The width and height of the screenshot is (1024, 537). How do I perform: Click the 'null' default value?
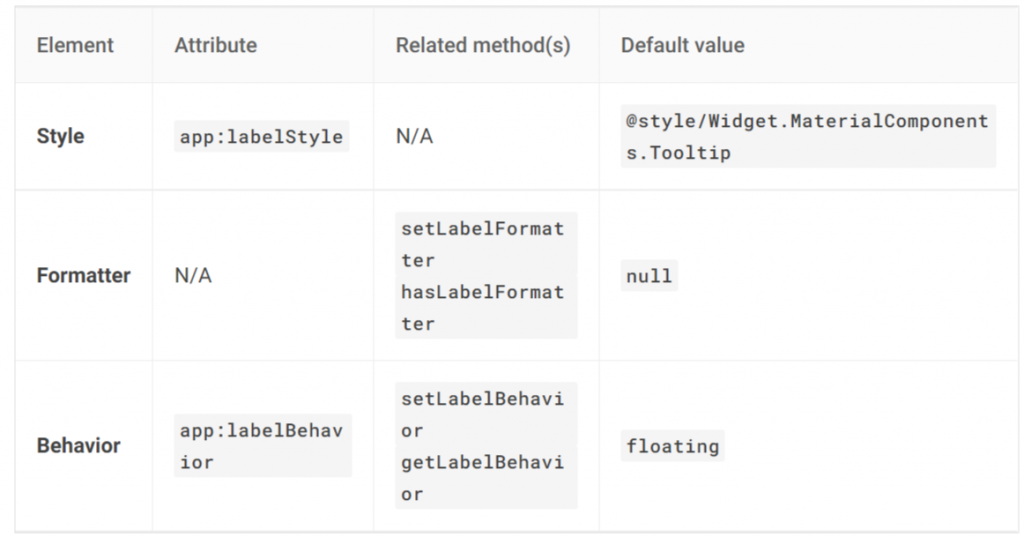(x=649, y=275)
